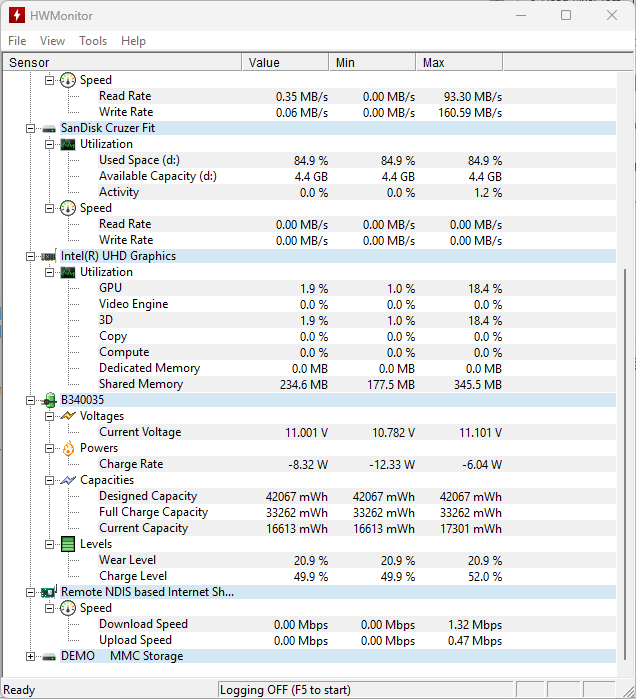Viewport: 636px width, 699px height.
Task: Click the Remote NDIS network adapter icon
Action: click(x=49, y=592)
